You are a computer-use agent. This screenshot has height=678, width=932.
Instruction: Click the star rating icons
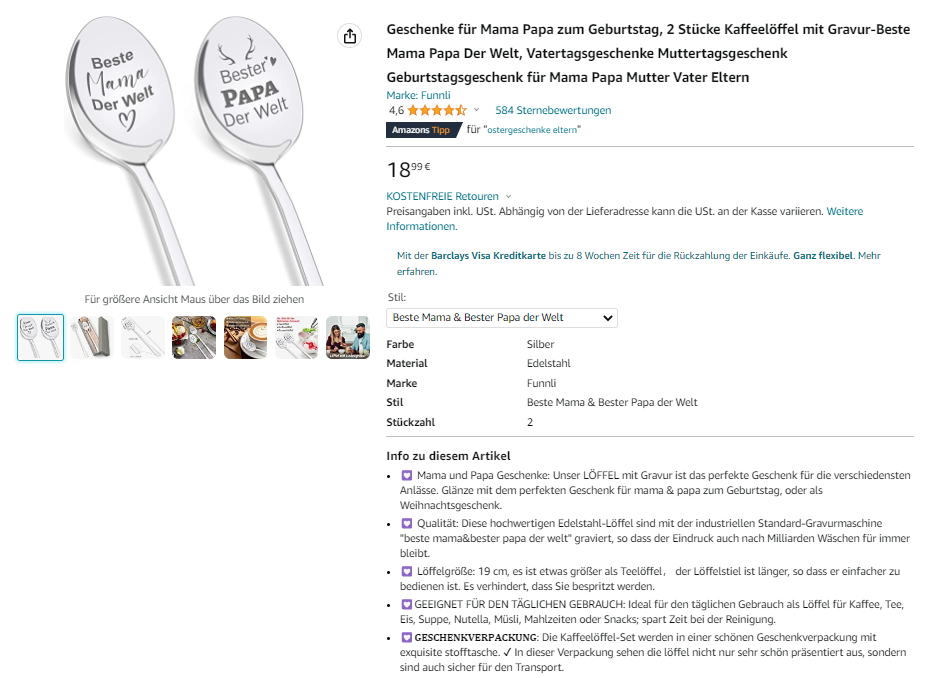[437, 110]
